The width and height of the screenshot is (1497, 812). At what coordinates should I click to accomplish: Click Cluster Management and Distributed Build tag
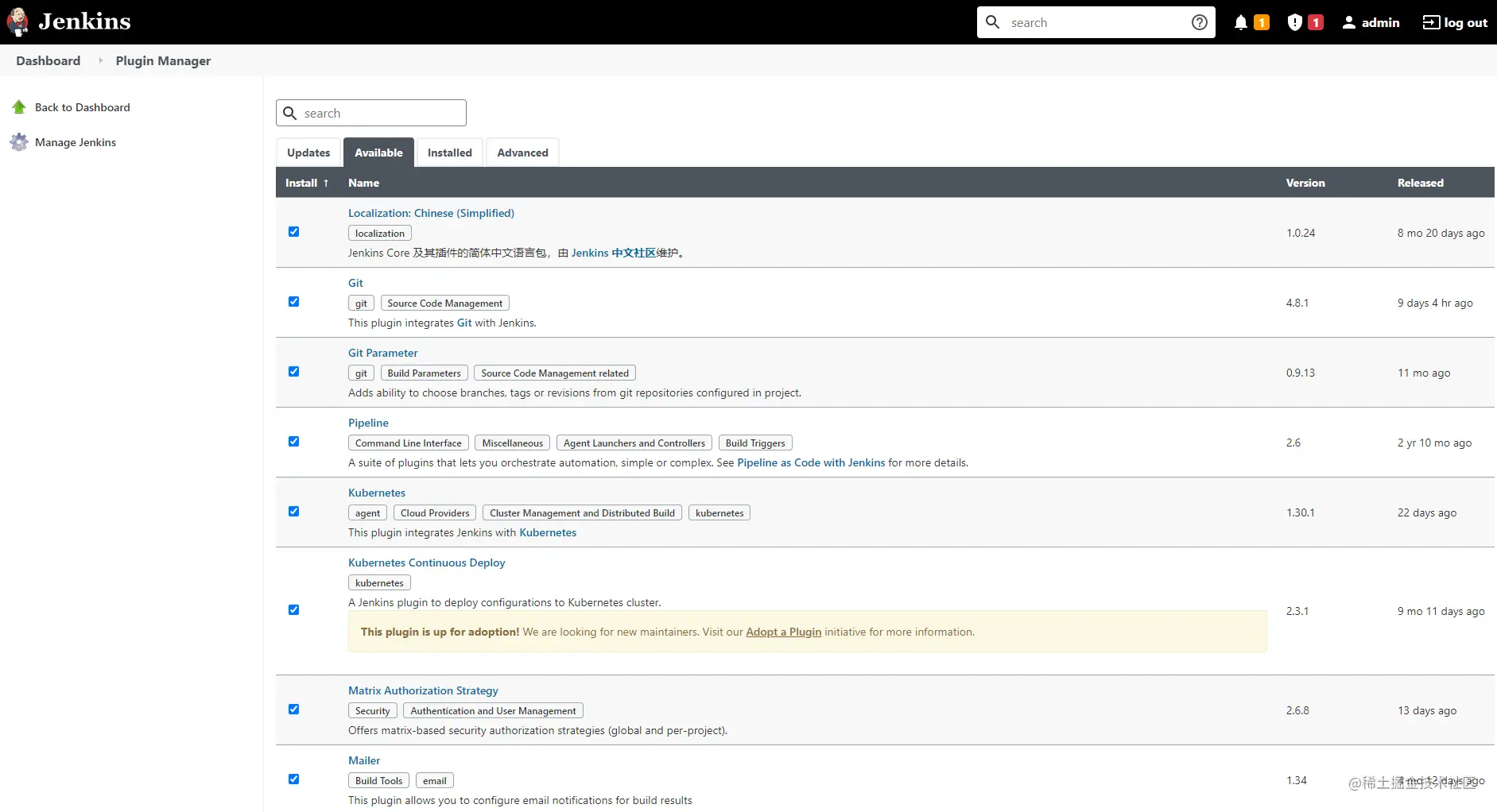[x=582, y=512]
